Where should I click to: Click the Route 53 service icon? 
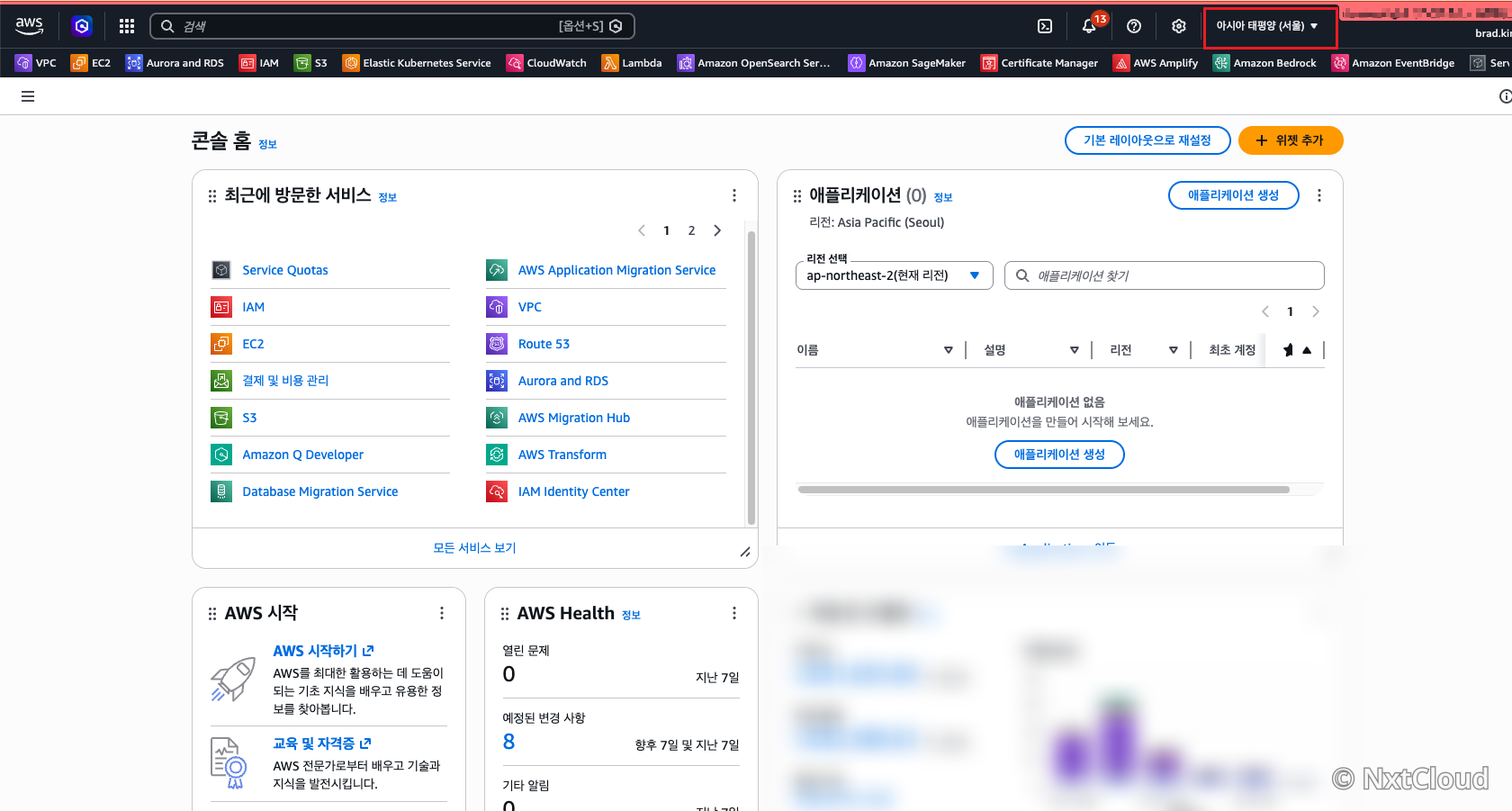pos(497,344)
